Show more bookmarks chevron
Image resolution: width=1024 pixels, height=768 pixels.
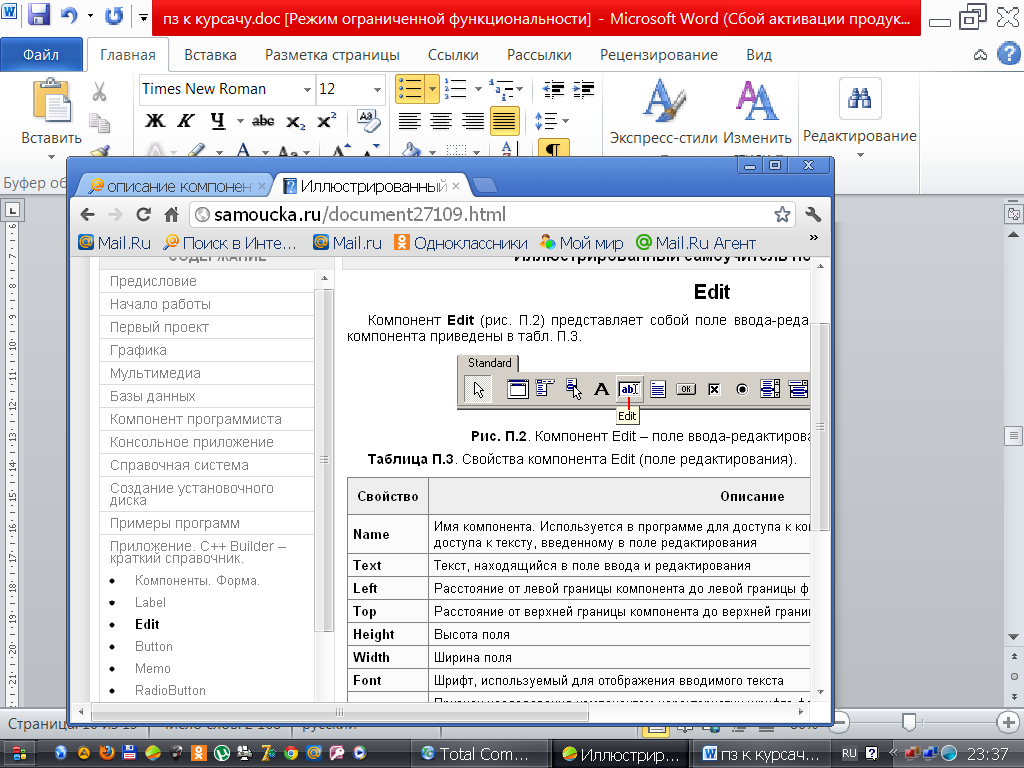click(x=814, y=238)
